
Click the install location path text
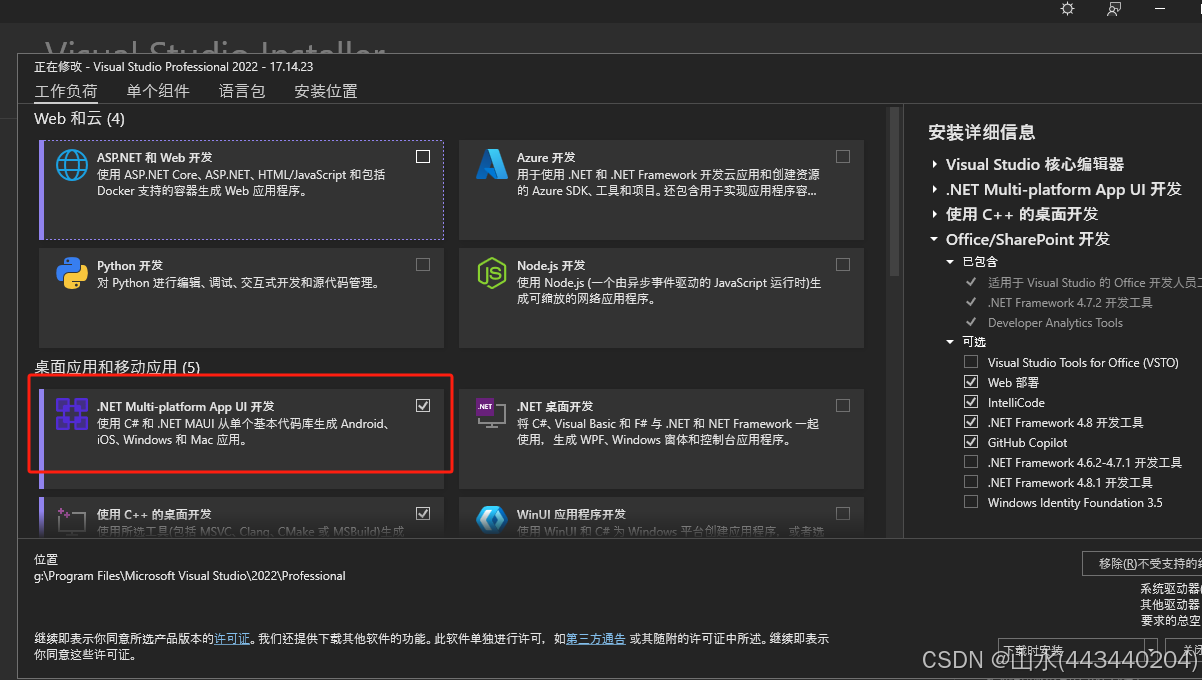190,576
